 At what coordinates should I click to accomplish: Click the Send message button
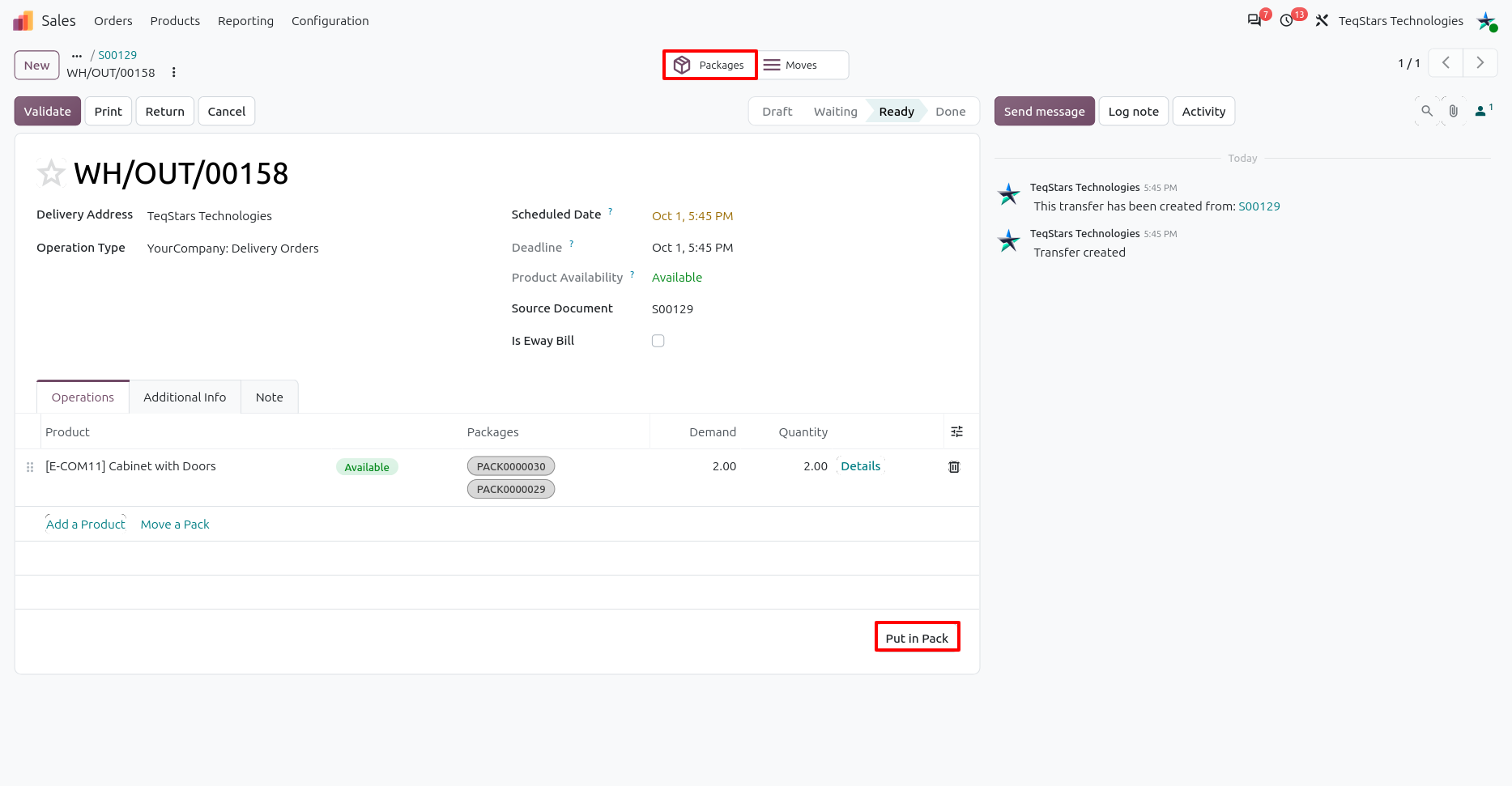pos(1045,111)
